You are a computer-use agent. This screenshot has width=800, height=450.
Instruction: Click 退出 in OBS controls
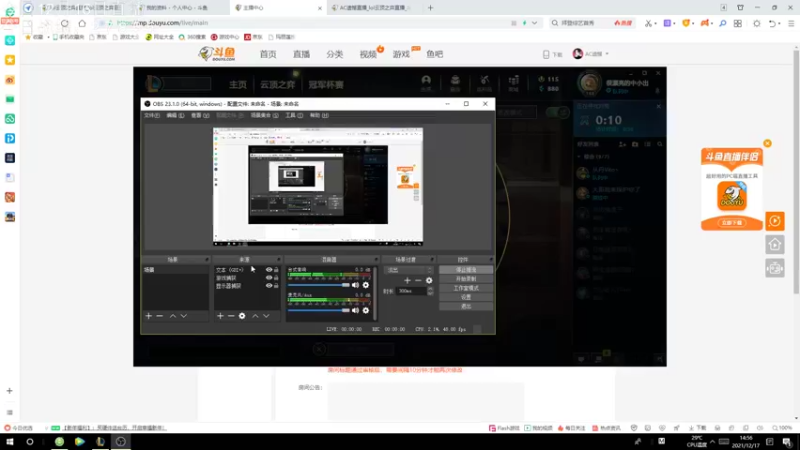(x=466, y=306)
